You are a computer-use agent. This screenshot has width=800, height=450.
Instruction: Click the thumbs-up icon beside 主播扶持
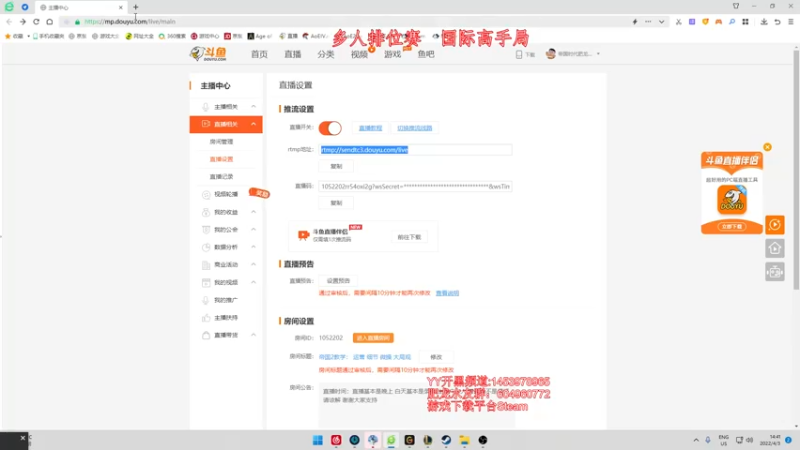click(206, 318)
